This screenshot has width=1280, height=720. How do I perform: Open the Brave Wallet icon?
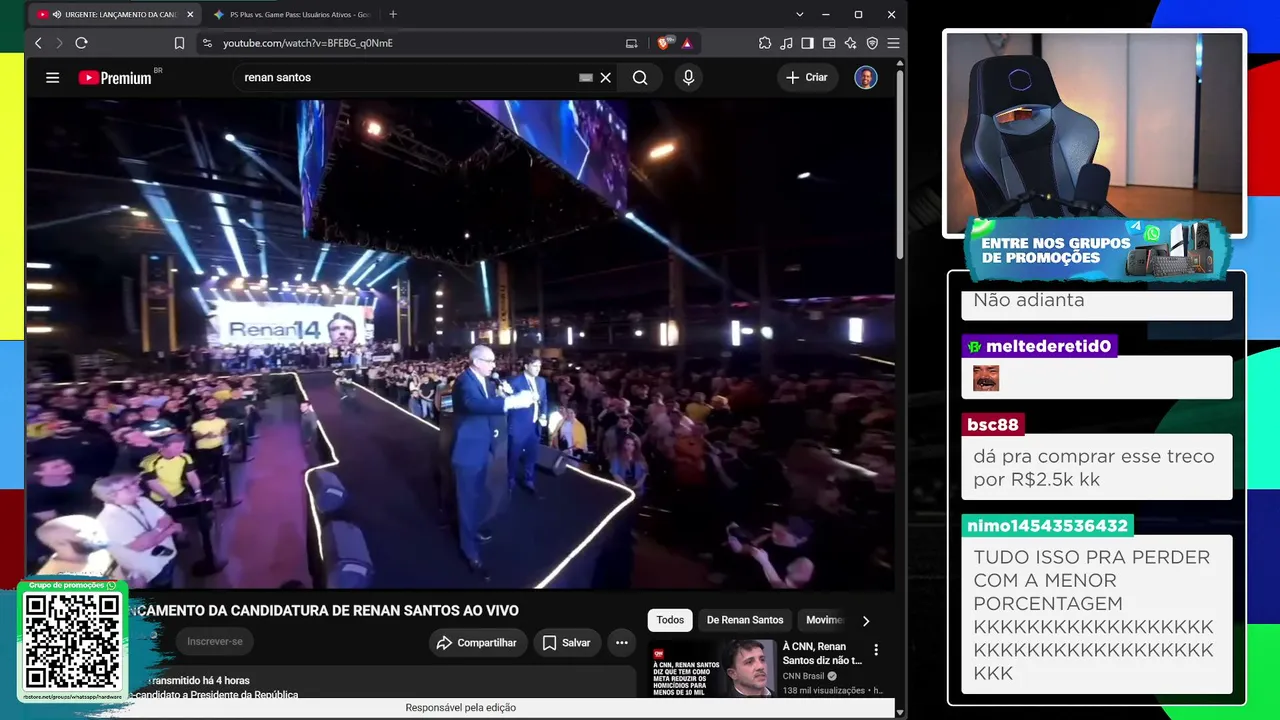pyautogui.click(x=829, y=43)
